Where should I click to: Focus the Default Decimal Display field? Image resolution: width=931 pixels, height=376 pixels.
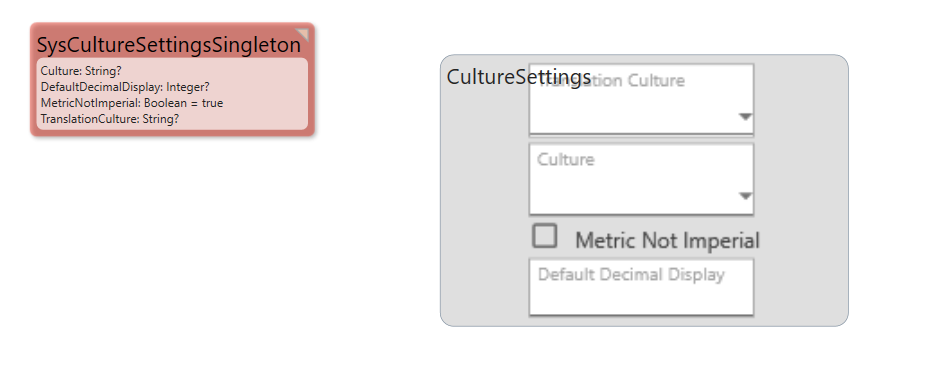tap(641, 287)
